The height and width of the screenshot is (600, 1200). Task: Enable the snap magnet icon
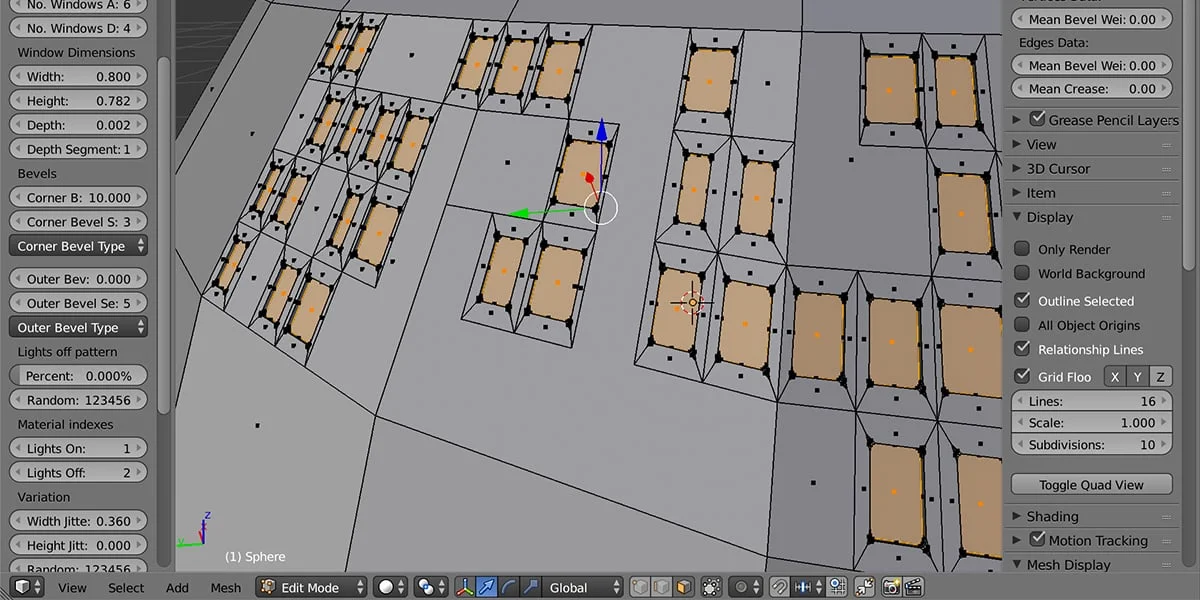click(781, 587)
